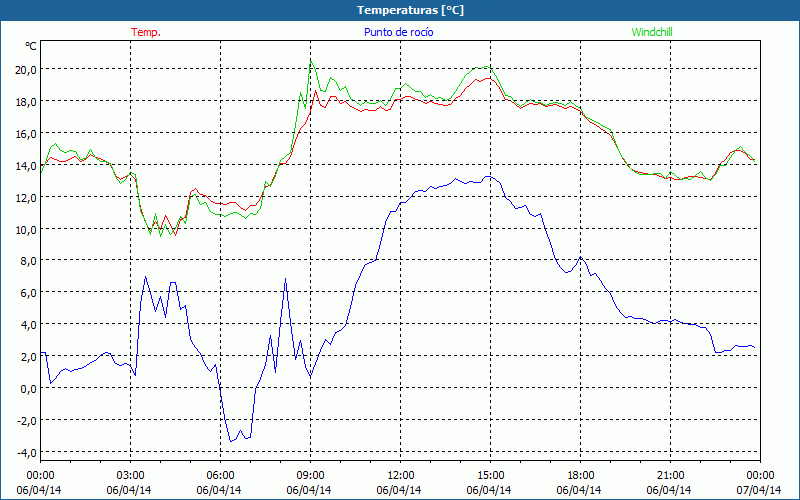Click the red temperature peak near 15:00

pos(488,78)
